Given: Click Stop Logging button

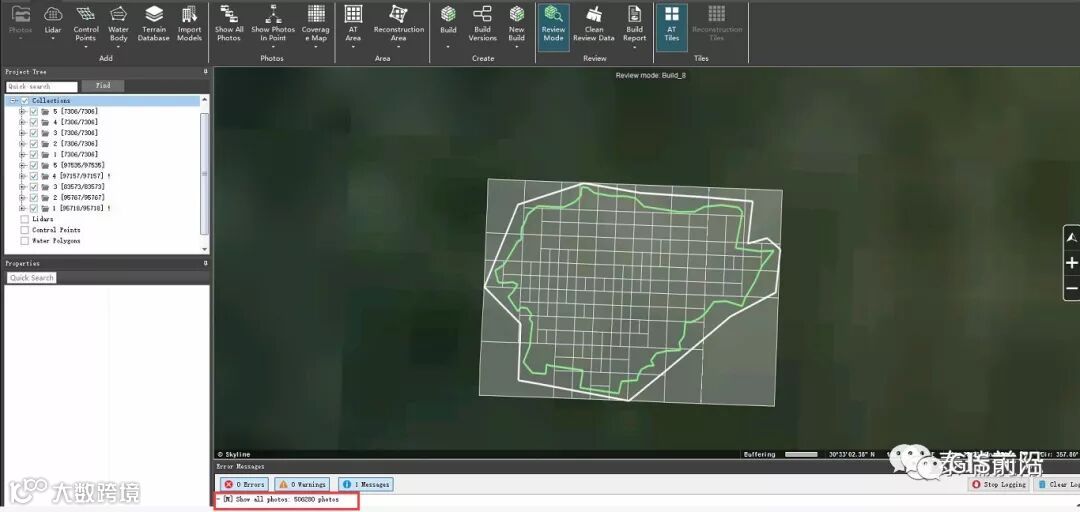Looking at the screenshot, I should point(999,484).
